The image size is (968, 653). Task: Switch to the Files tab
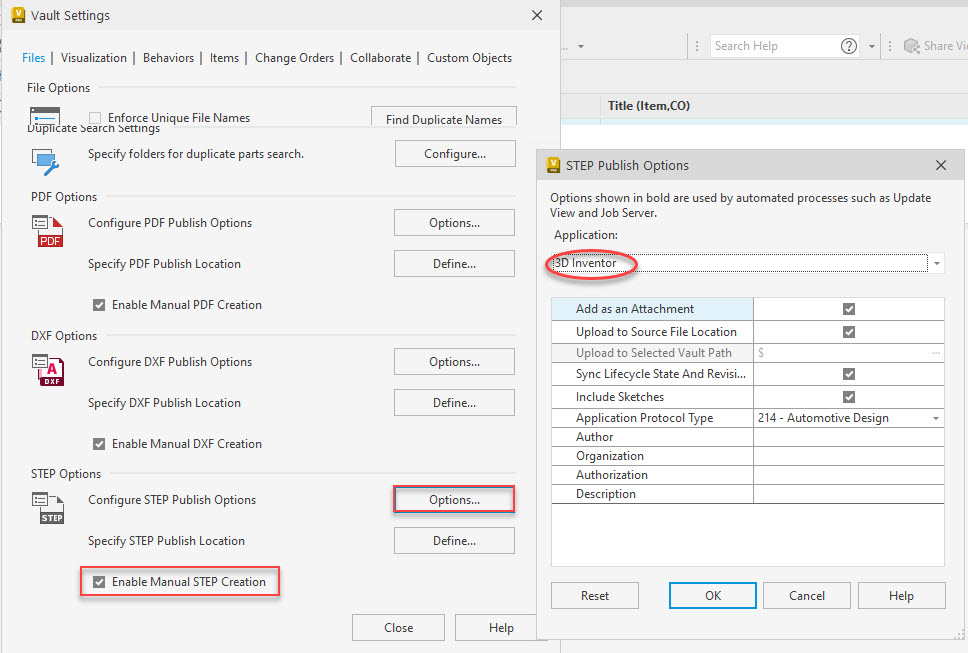pyautogui.click(x=33, y=57)
